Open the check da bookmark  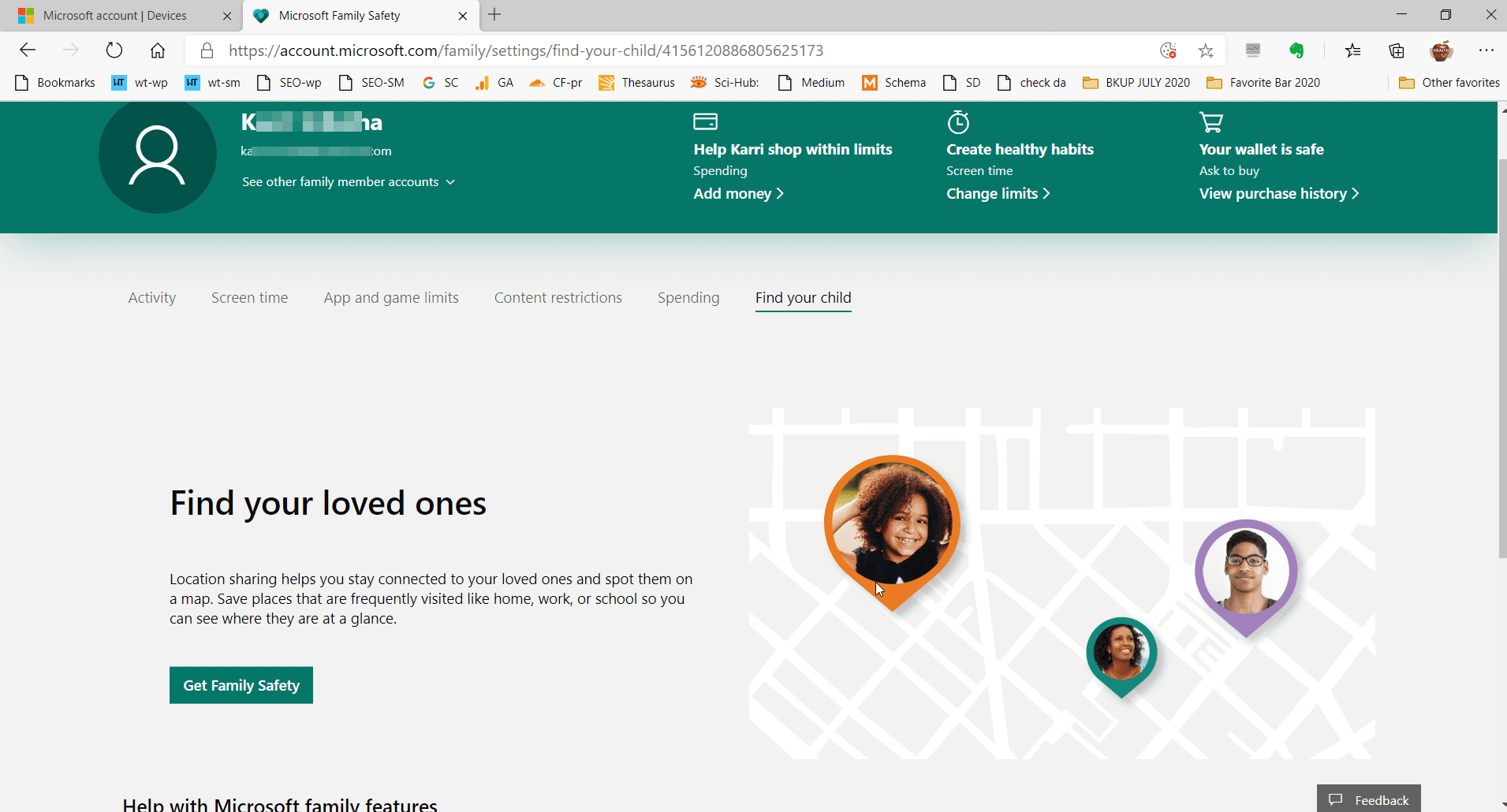[x=1031, y=83]
